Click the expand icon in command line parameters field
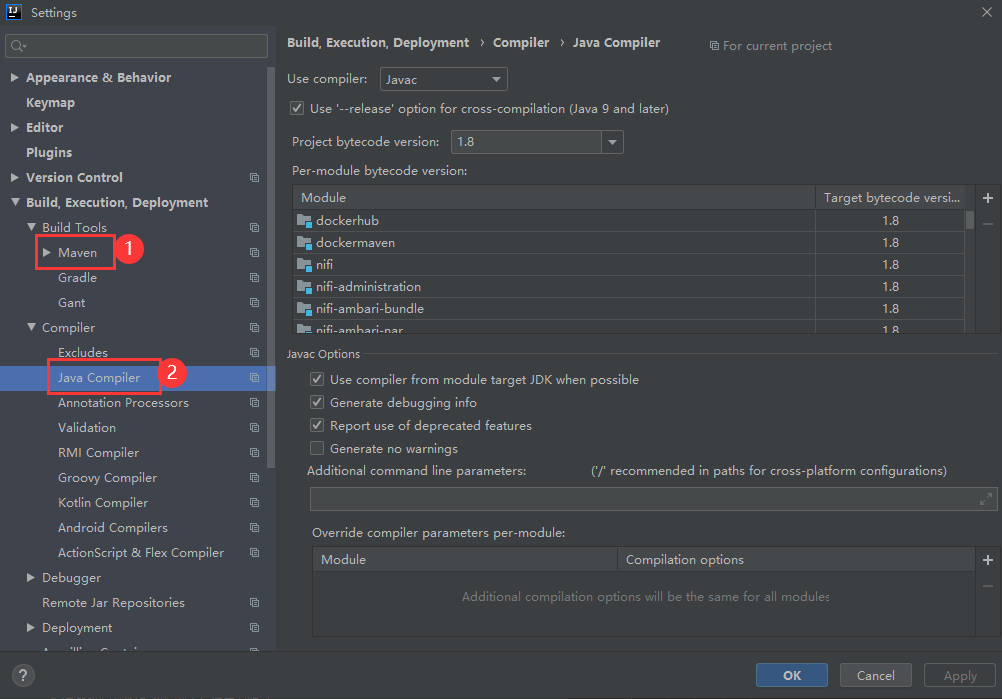 (986, 499)
